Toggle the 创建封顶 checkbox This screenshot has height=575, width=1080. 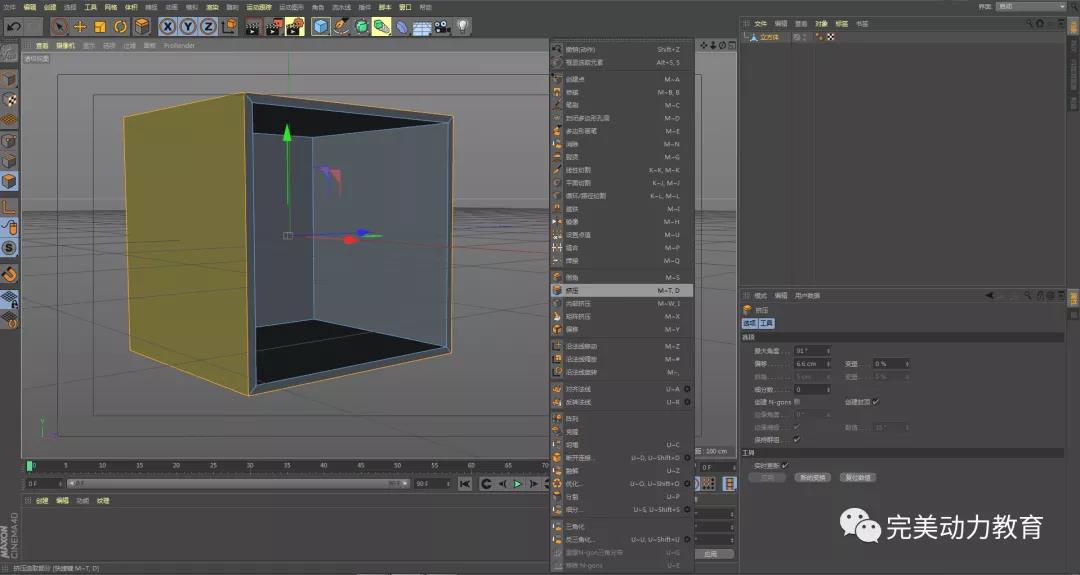[x=876, y=401]
